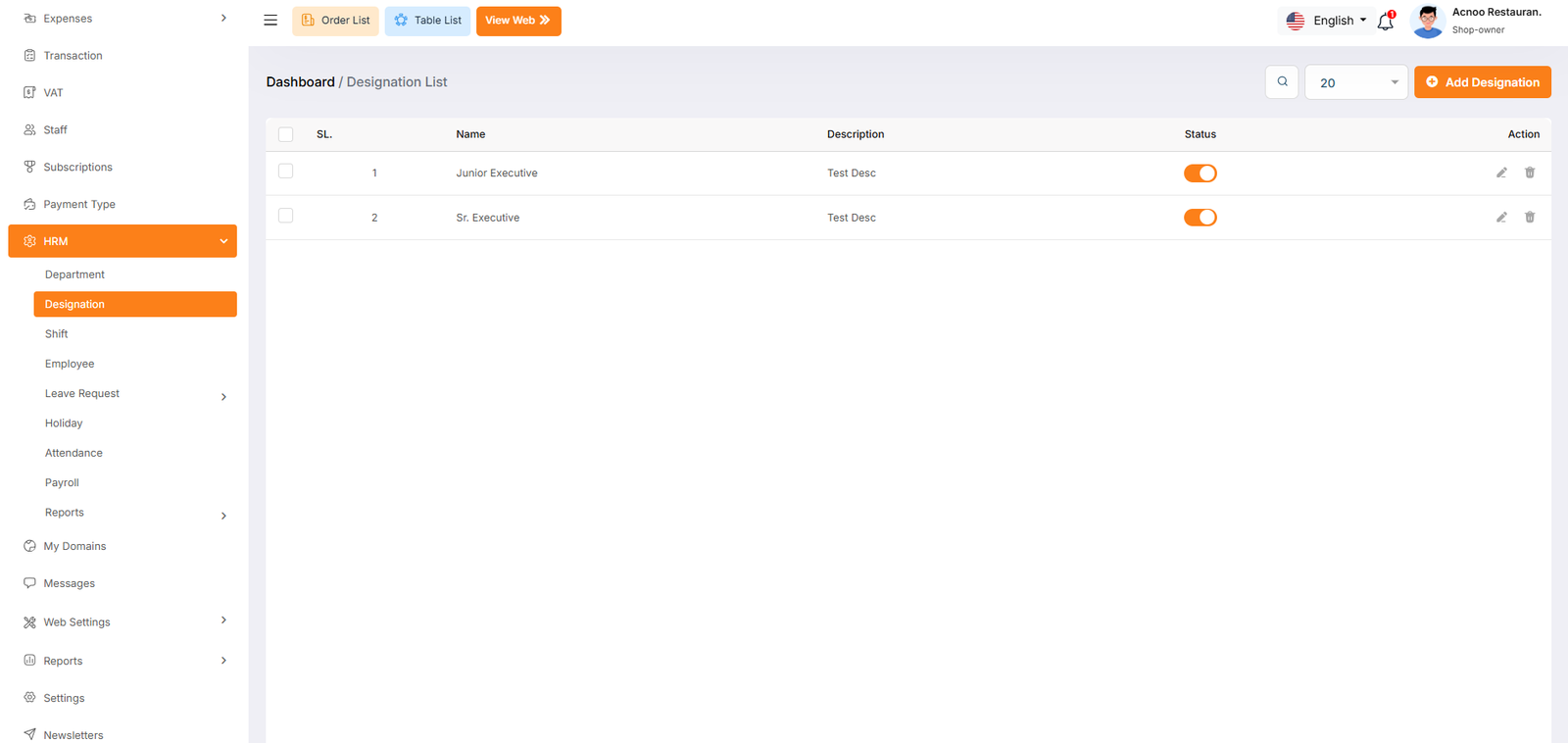This screenshot has width=1568, height=743.
Task: Tick the Junior Executive row checkbox
Action: tap(286, 172)
